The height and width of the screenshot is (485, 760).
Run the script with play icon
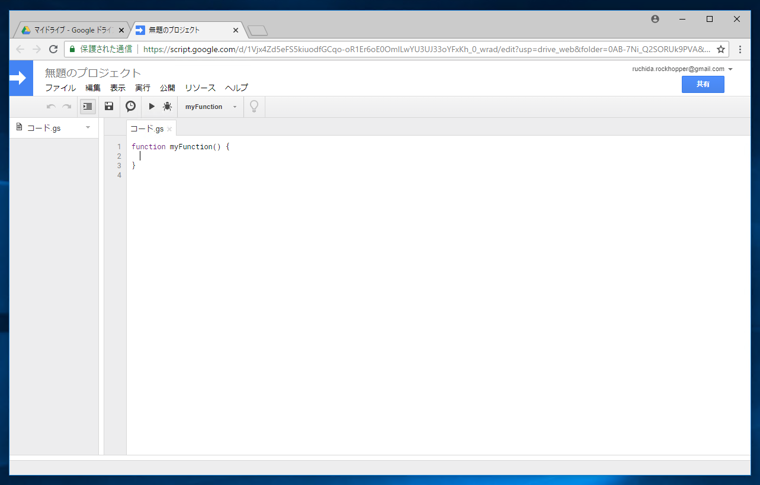tap(152, 106)
